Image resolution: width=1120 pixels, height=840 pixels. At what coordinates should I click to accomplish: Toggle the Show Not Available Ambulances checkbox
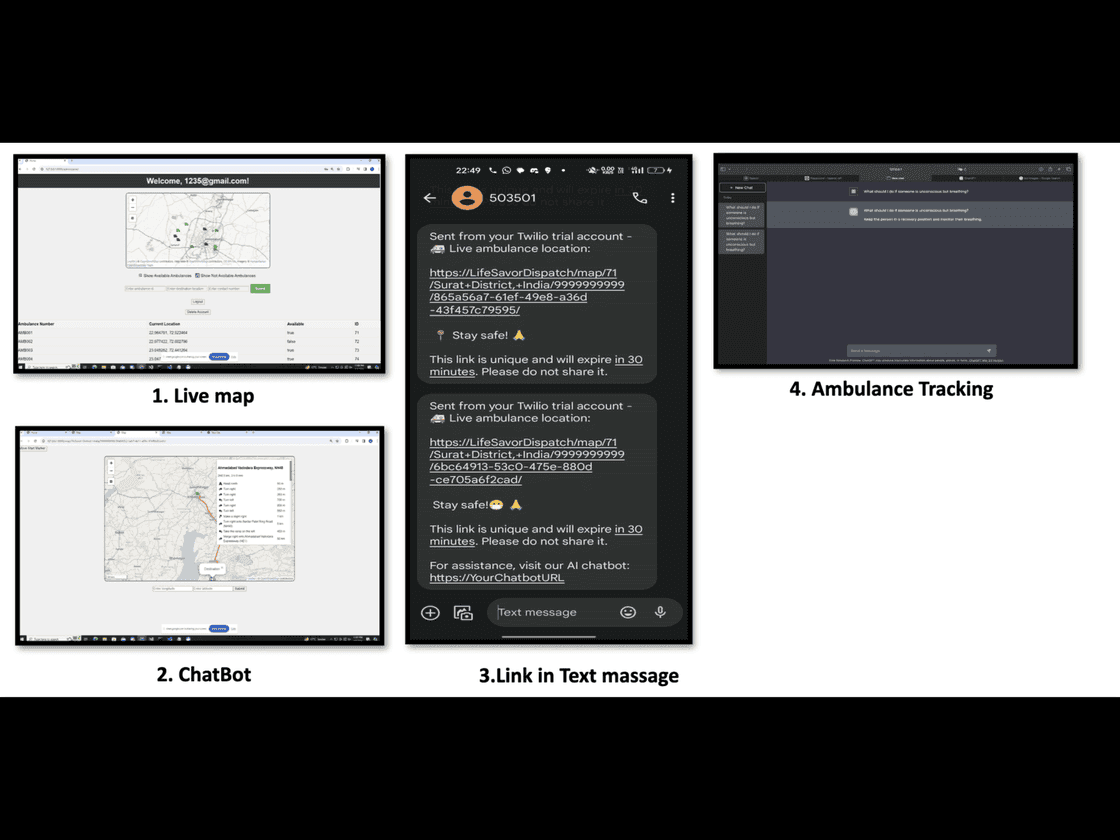[197, 275]
